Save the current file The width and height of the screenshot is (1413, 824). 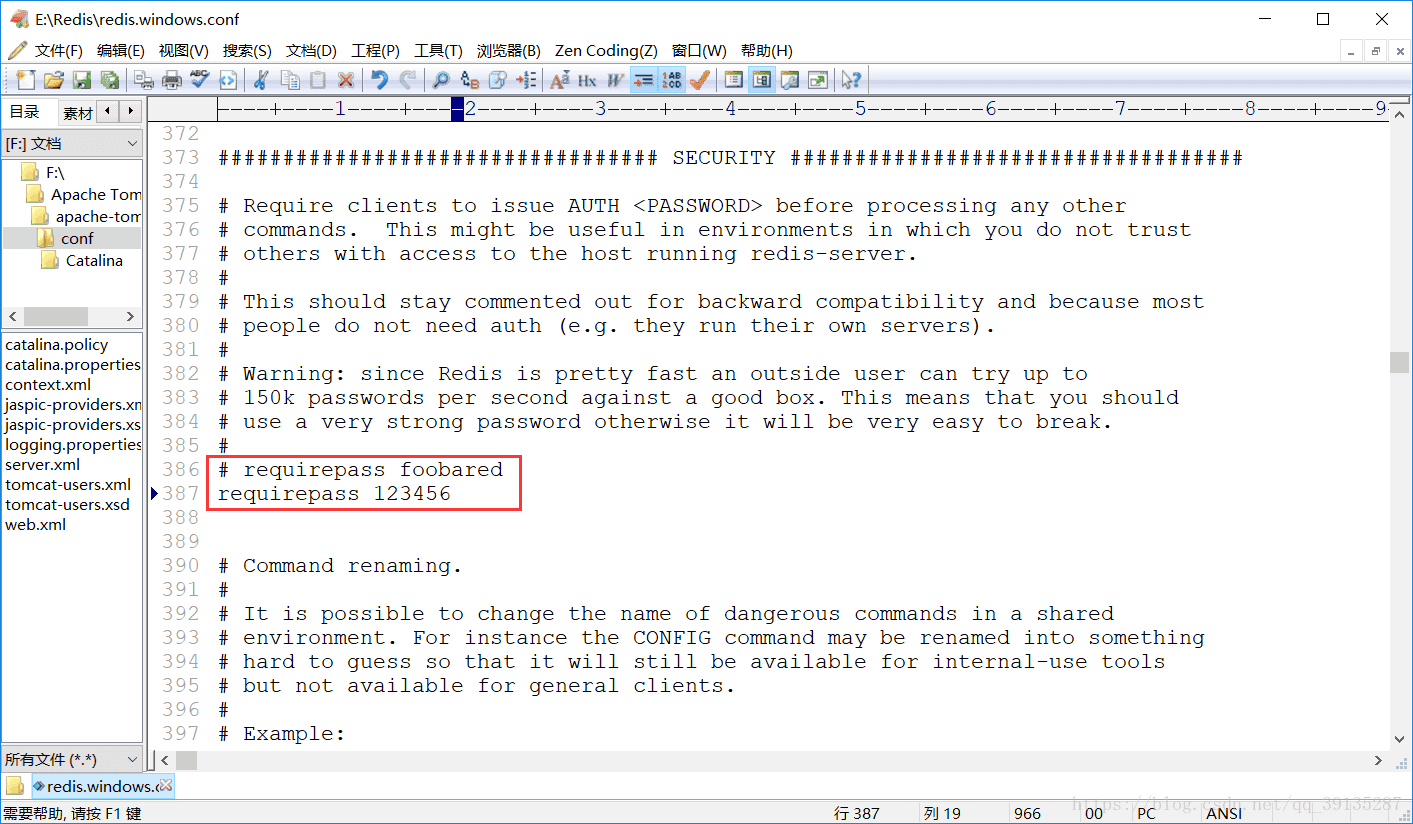pyautogui.click(x=82, y=80)
